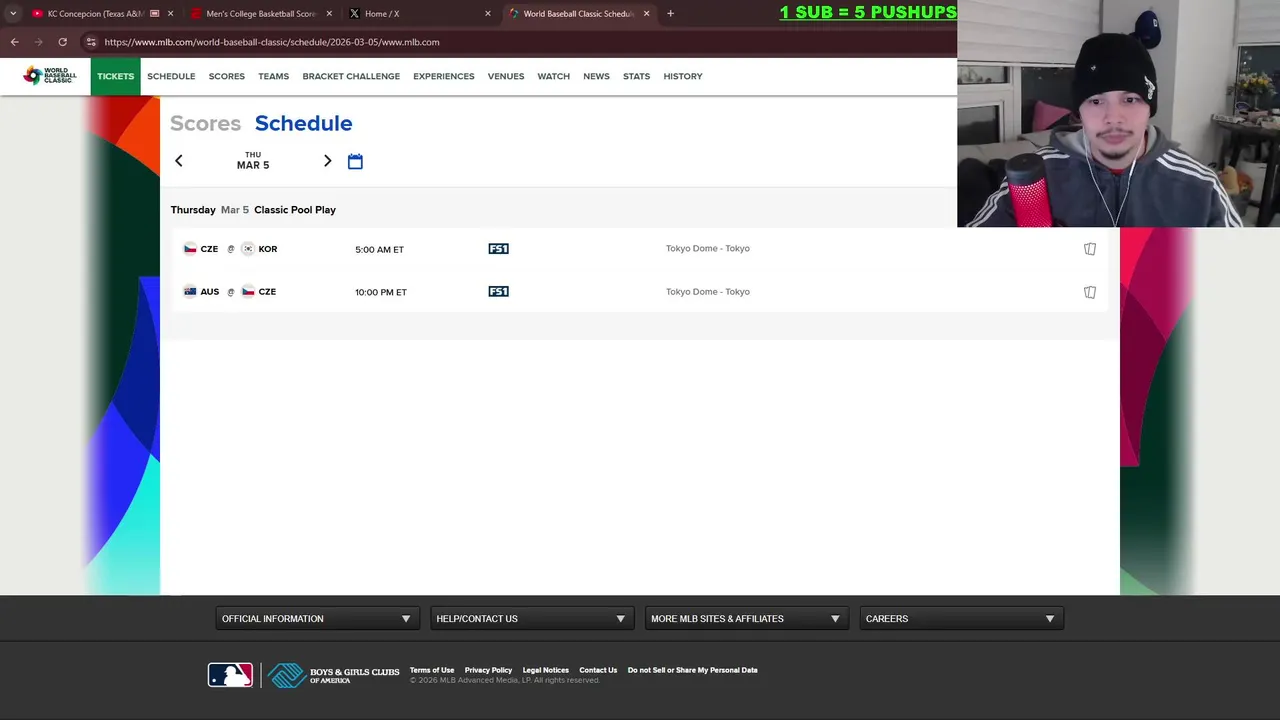Click CZE team name in second game
This screenshot has height=720, width=1280.
pyautogui.click(x=267, y=292)
